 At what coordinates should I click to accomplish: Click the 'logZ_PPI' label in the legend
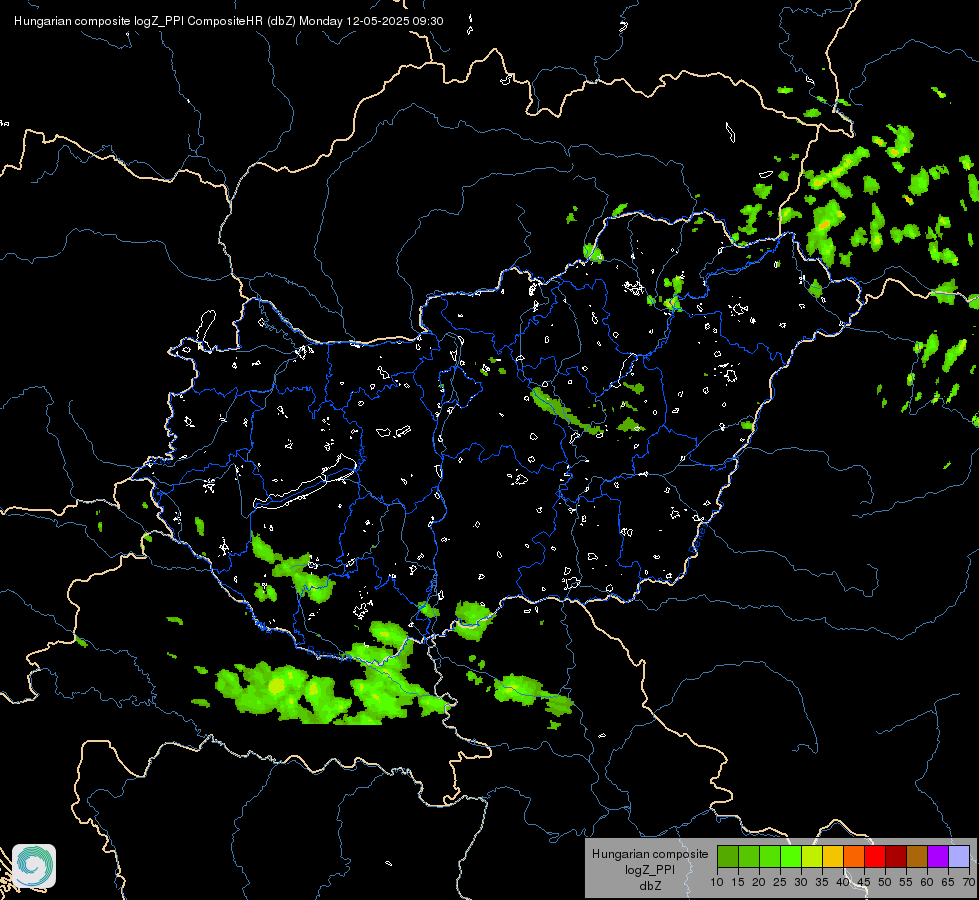point(650,870)
